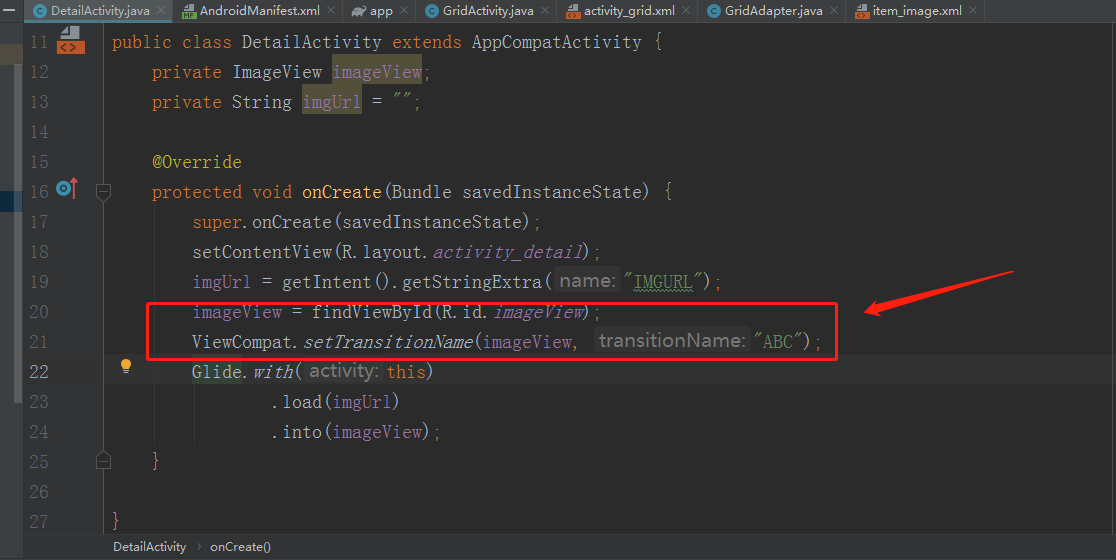Click the highlighted imageView field on line 12
This screenshot has height=560, width=1116.
377,72
